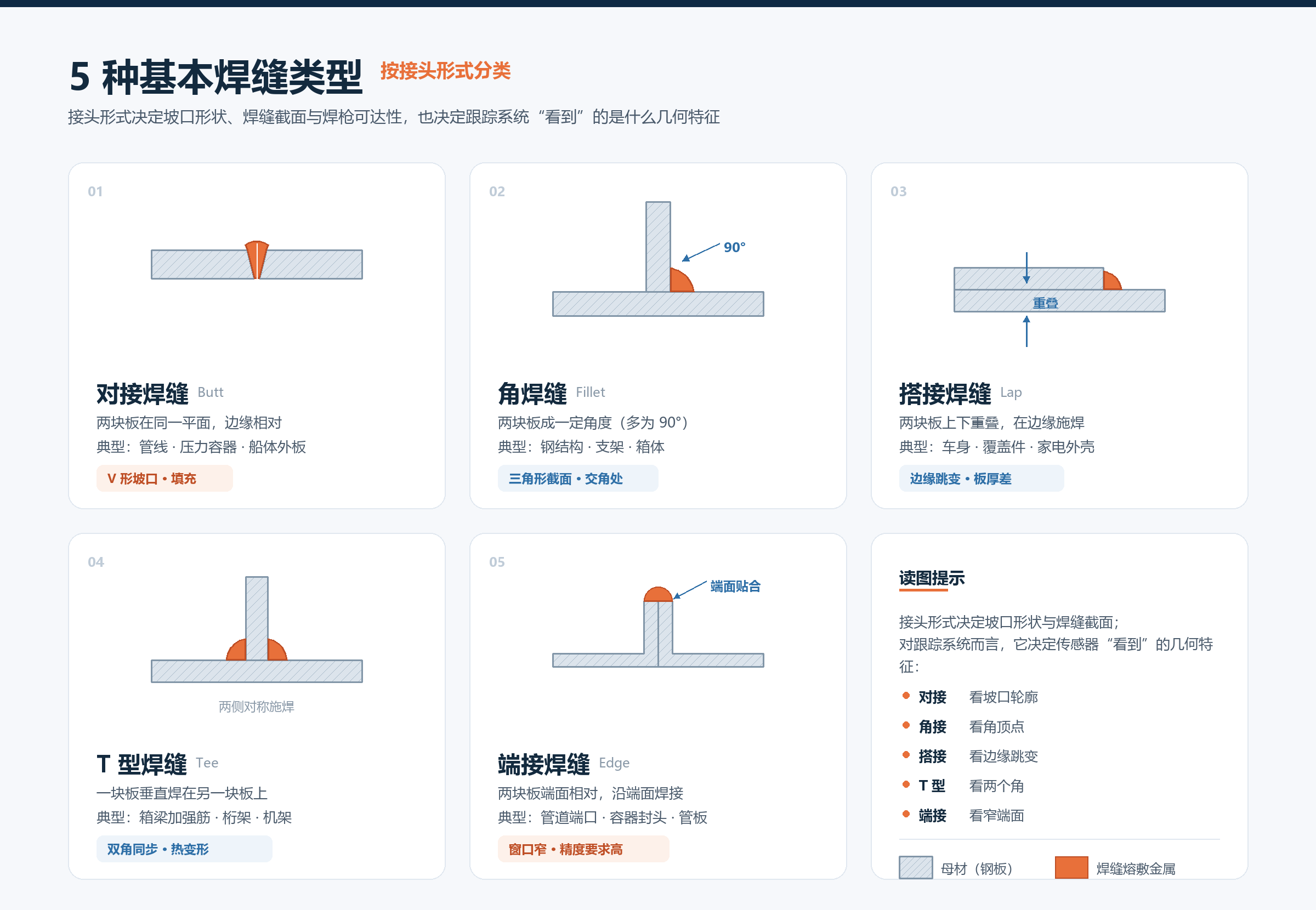Click the '三角形截面 • 交角处' tag

coord(577,479)
